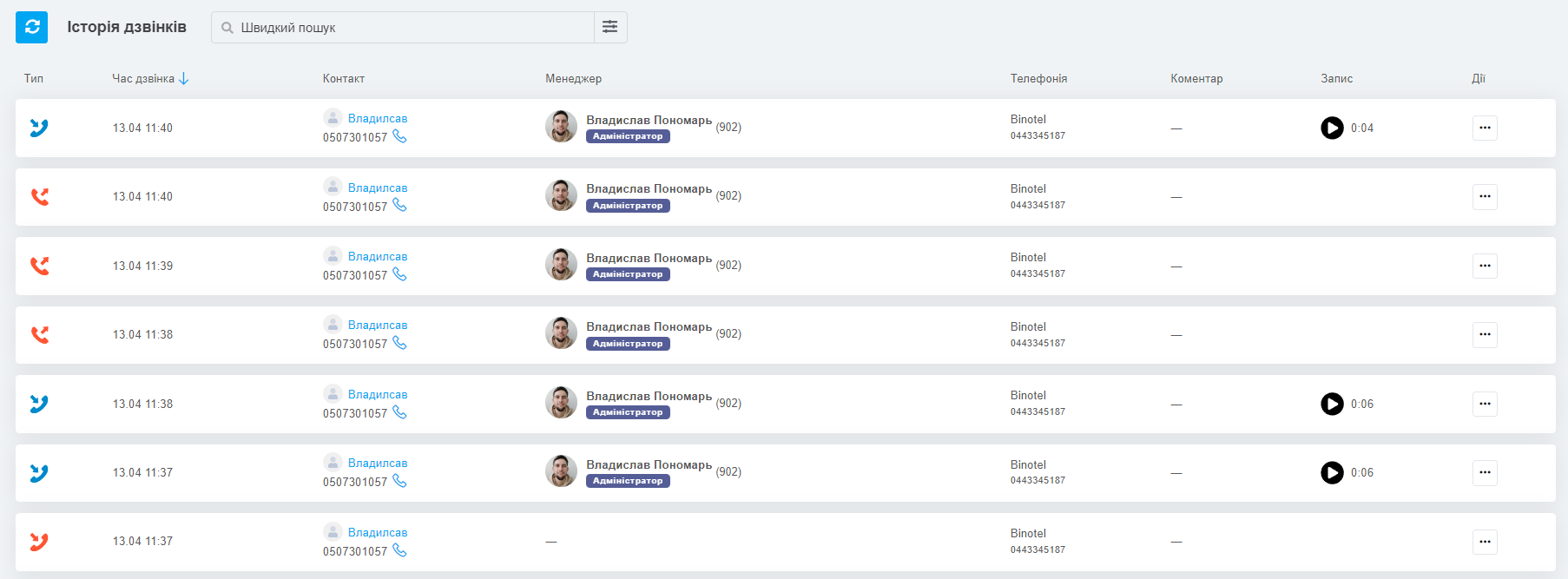This screenshot has width=1568, height=579.
Task: Open actions menu for first call row
Action: pyautogui.click(x=1485, y=128)
